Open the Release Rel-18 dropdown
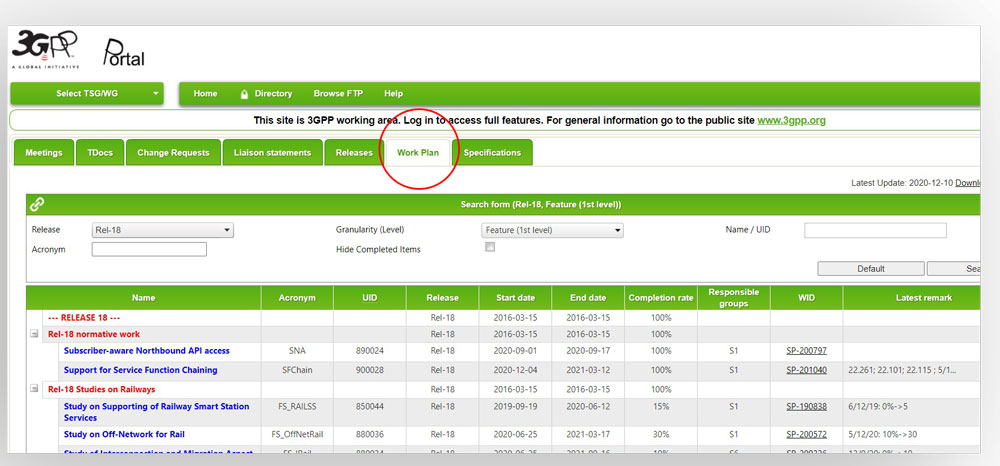Viewport: 1000px width, 466px height. (163, 230)
